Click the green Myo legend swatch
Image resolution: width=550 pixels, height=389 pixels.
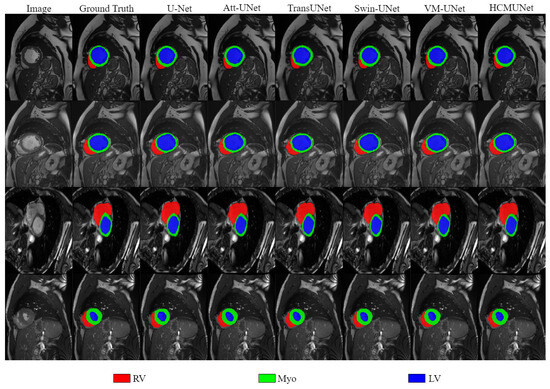tap(267, 378)
